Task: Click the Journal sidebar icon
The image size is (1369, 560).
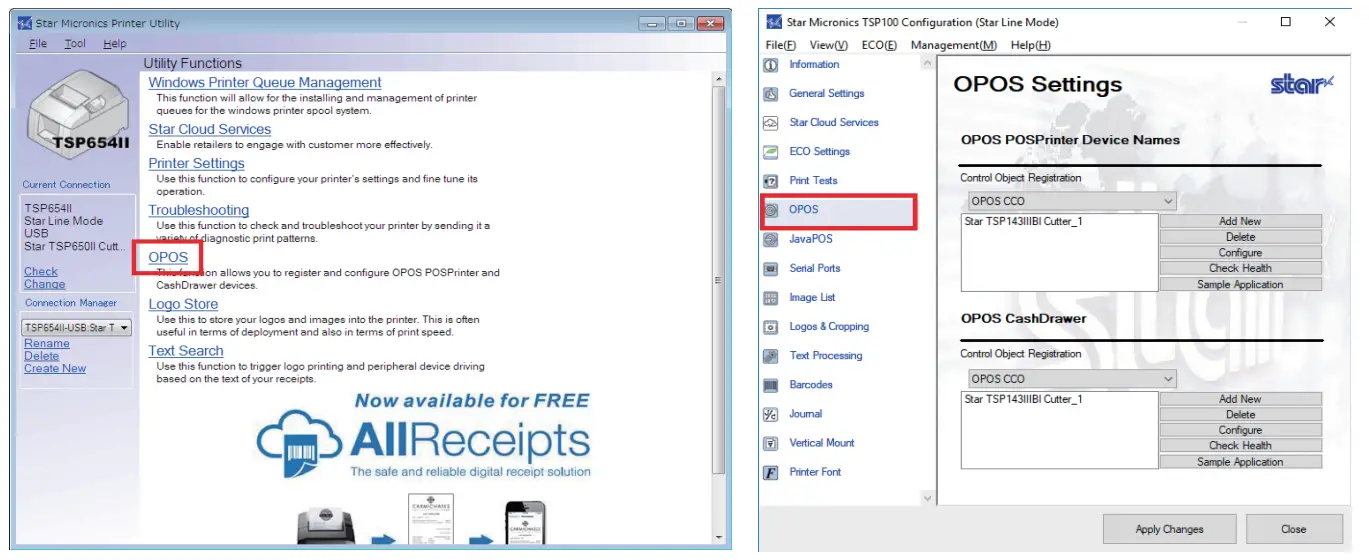Action: tap(770, 414)
